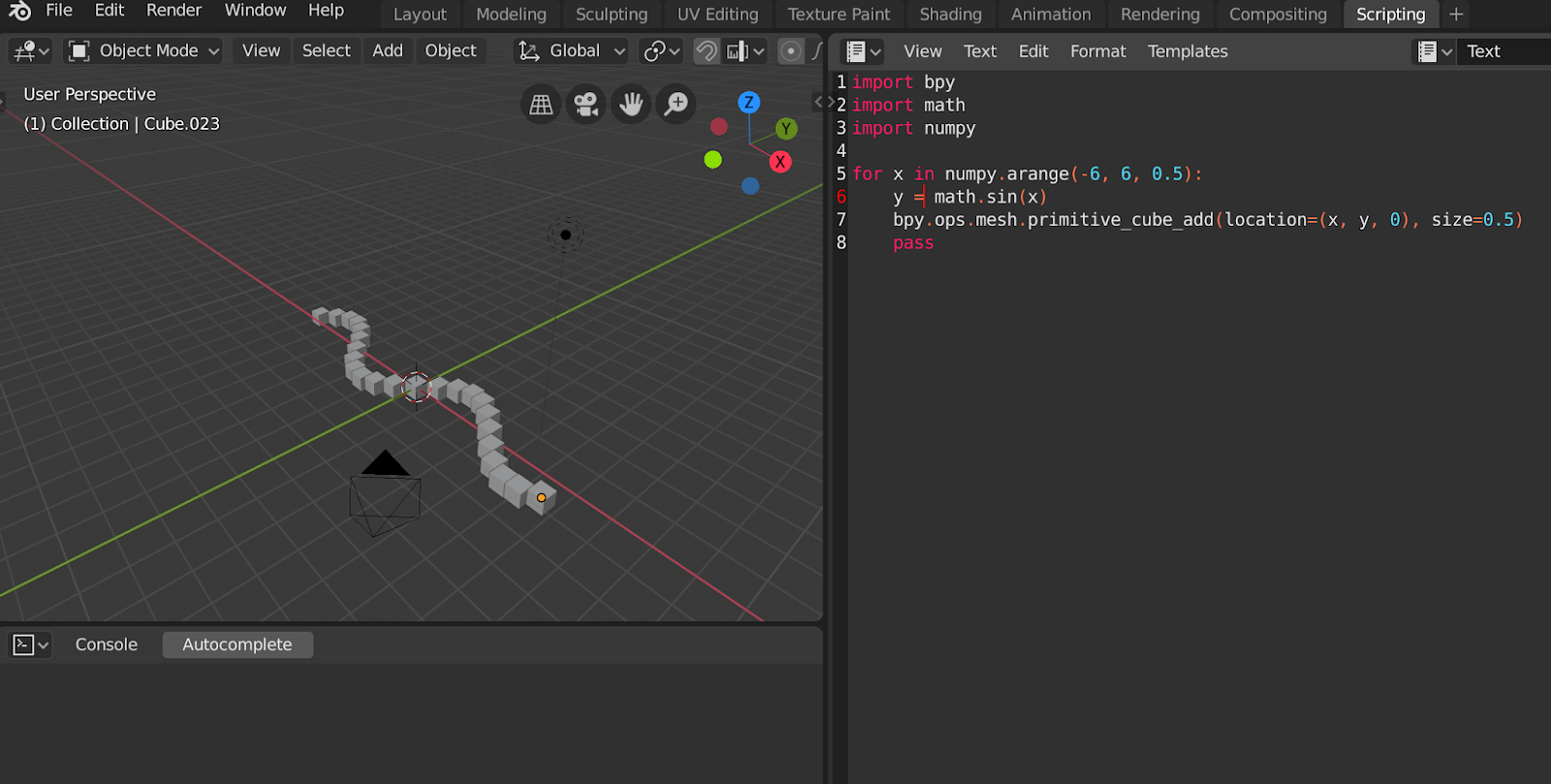
Task: Open the text editor View menu
Action: click(x=923, y=51)
